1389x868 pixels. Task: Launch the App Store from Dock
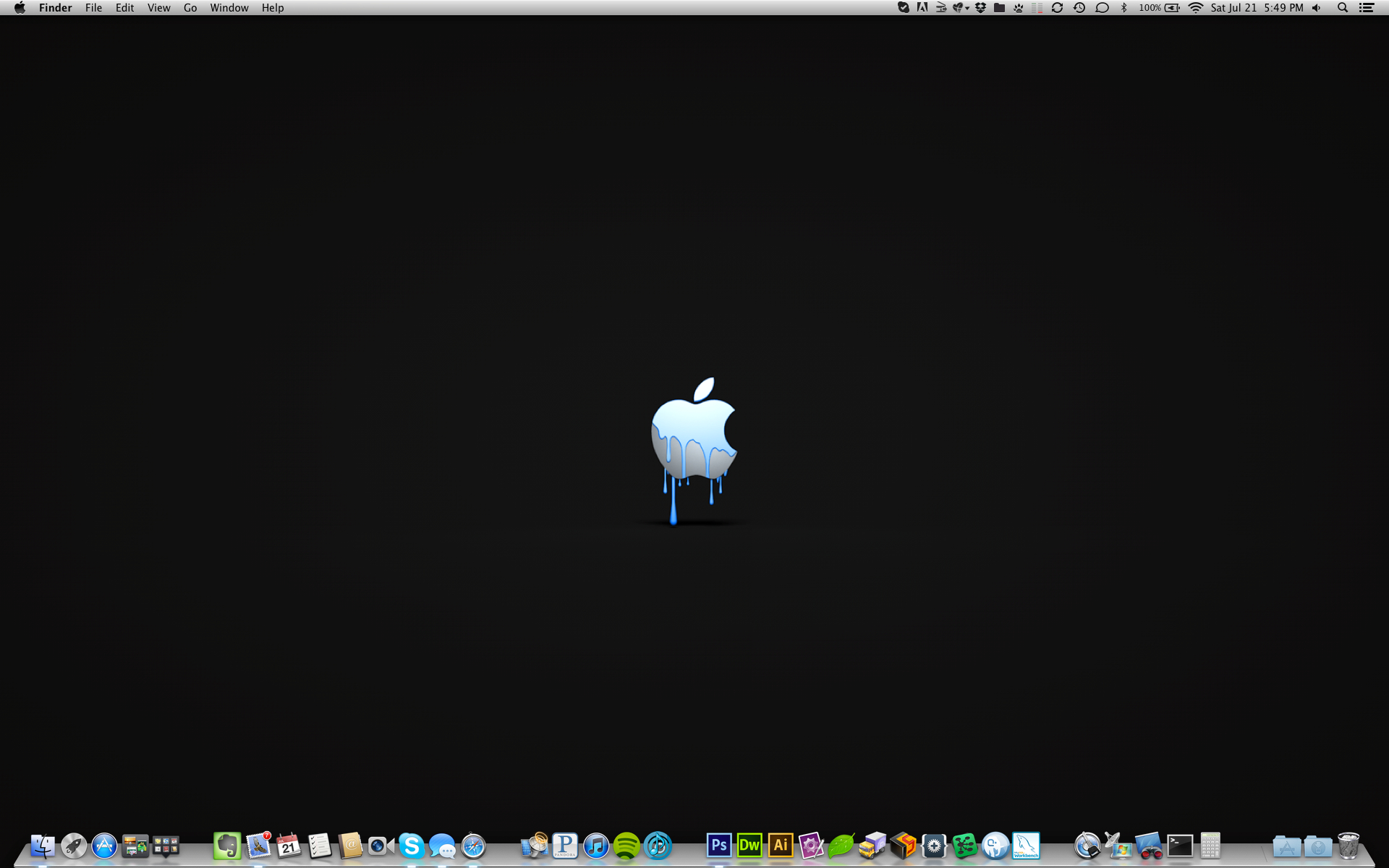click(104, 845)
